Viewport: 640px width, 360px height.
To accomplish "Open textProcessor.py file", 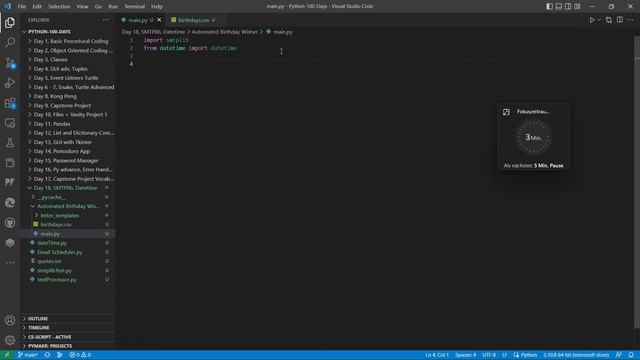I will tap(68, 280).
